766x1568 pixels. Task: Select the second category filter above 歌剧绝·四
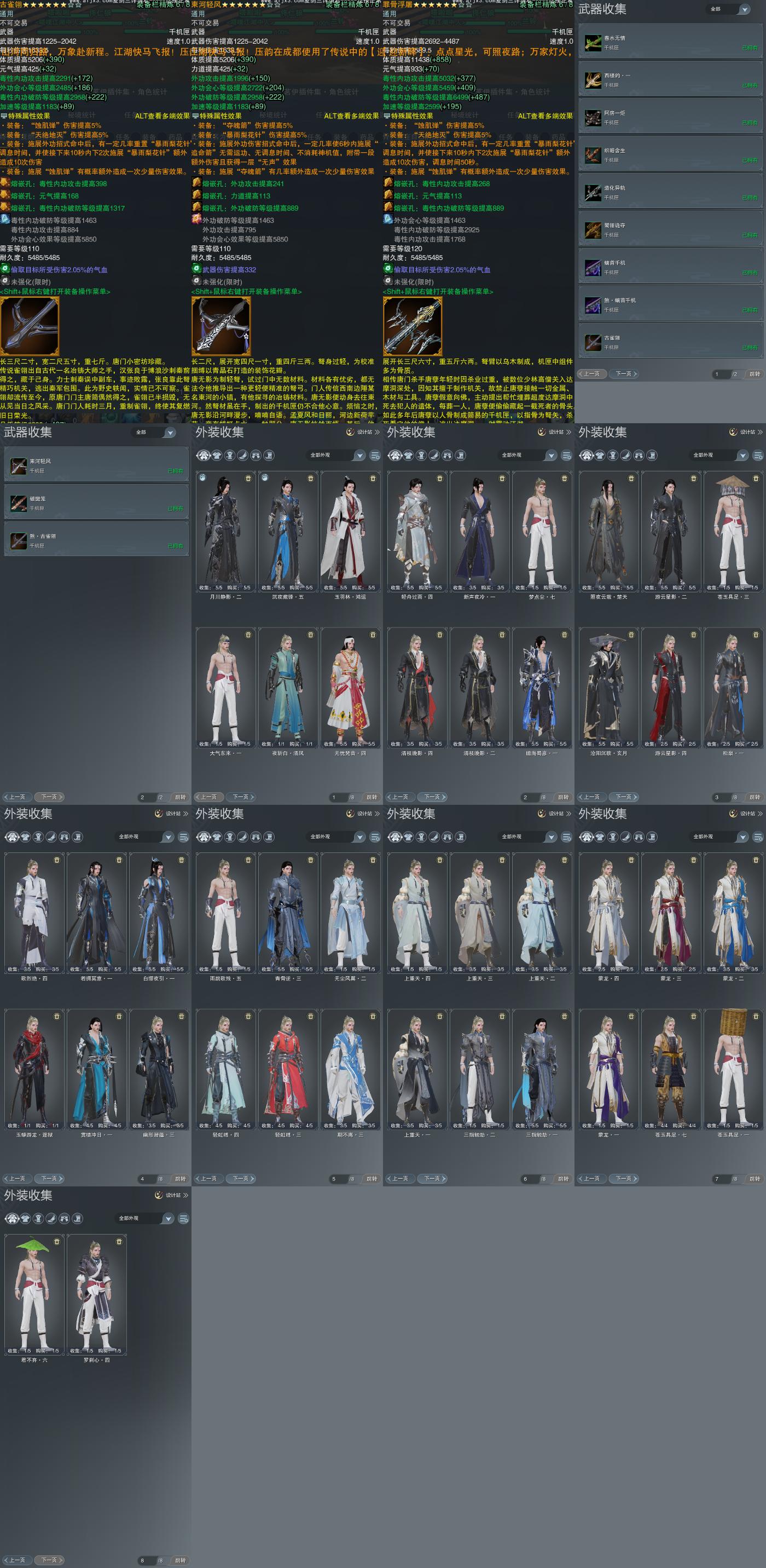(26, 837)
